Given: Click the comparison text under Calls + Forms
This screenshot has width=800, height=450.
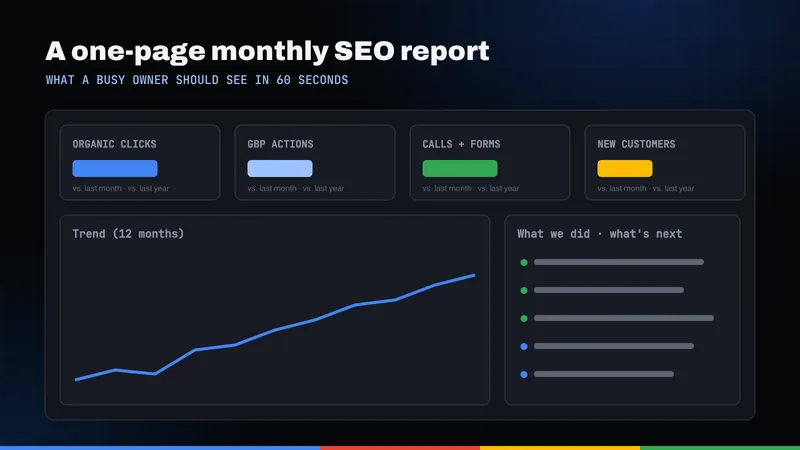Looking at the screenshot, I should 470,188.
